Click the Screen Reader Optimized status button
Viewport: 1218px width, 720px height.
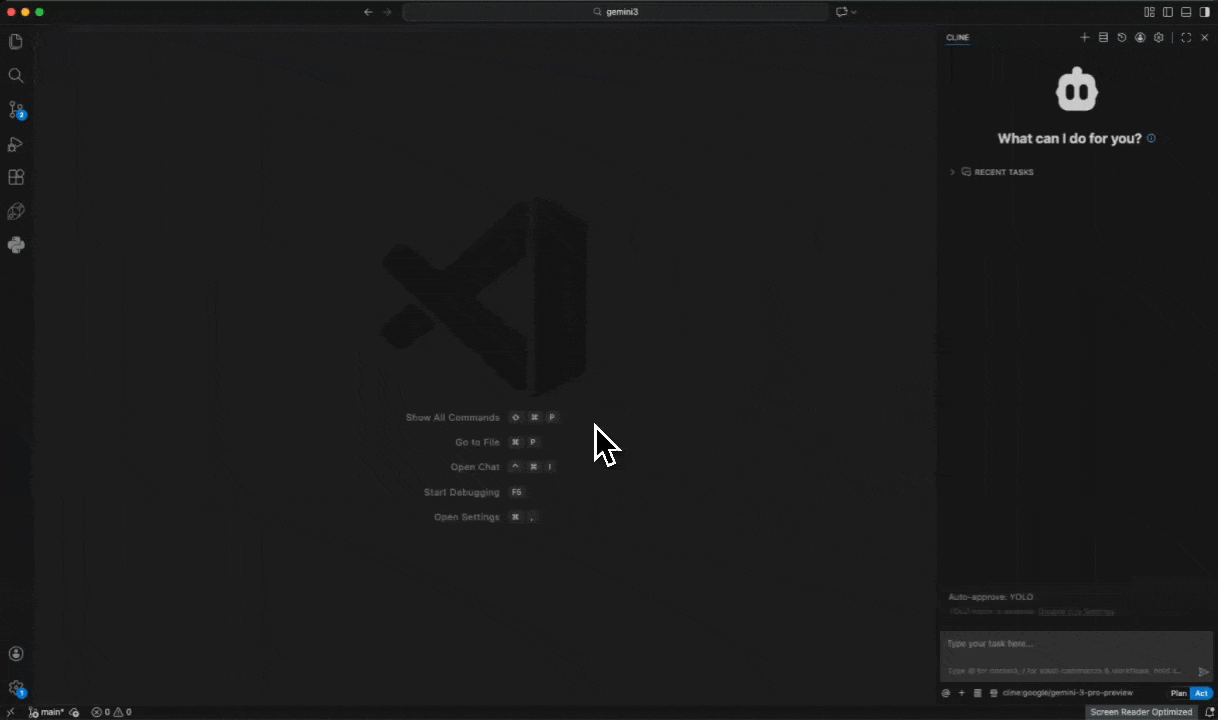click(x=1141, y=712)
